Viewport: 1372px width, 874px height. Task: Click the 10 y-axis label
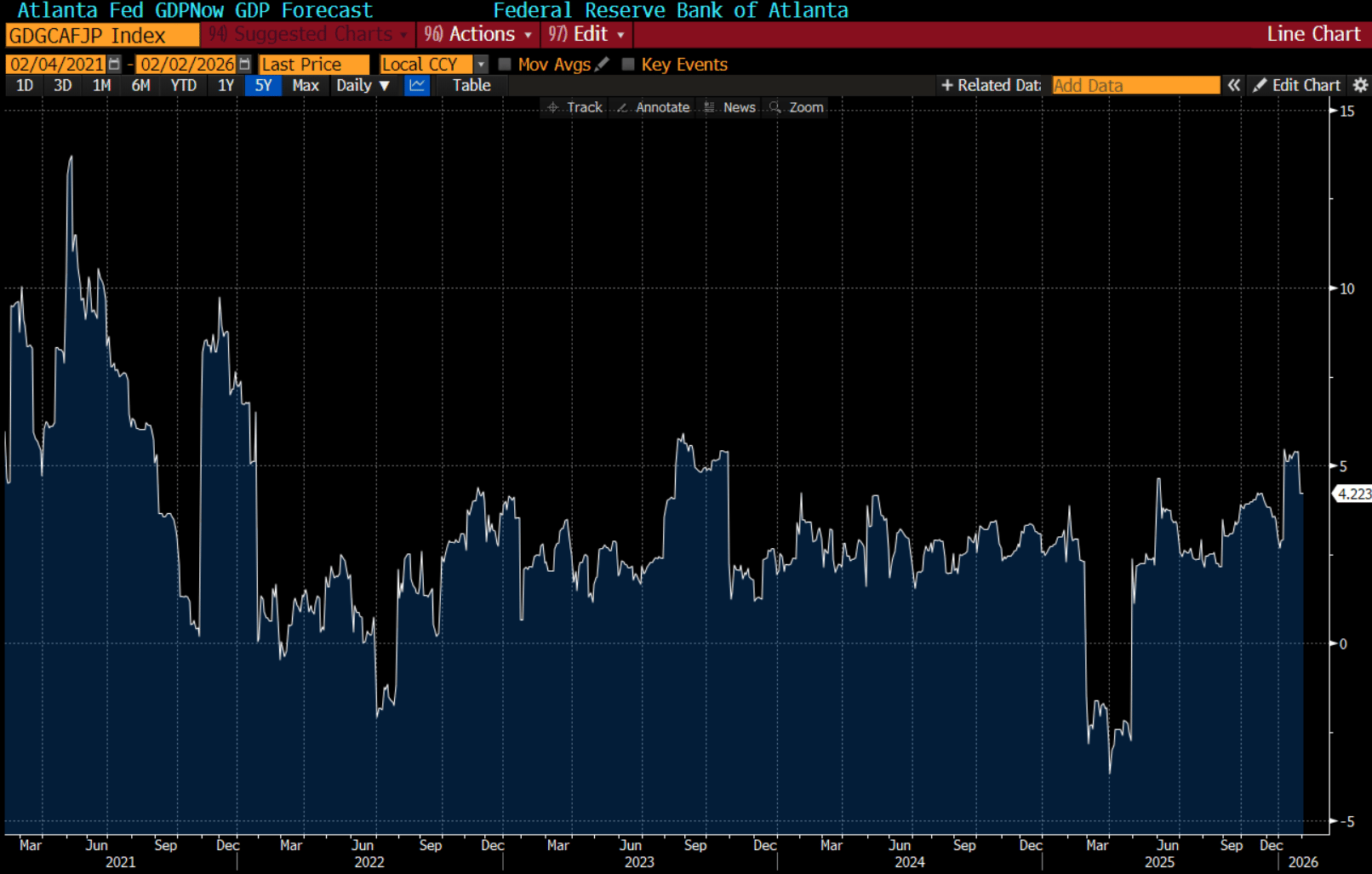click(1346, 288)
